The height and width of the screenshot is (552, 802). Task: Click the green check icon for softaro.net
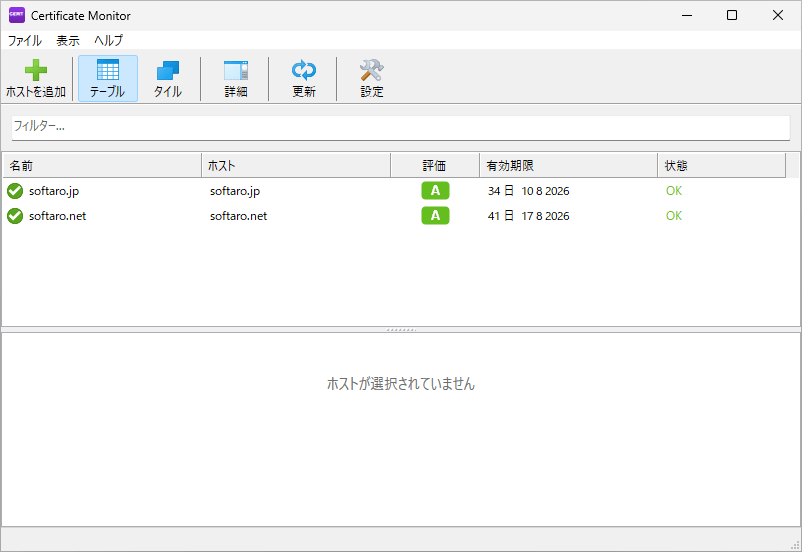(x=15, y=216)
